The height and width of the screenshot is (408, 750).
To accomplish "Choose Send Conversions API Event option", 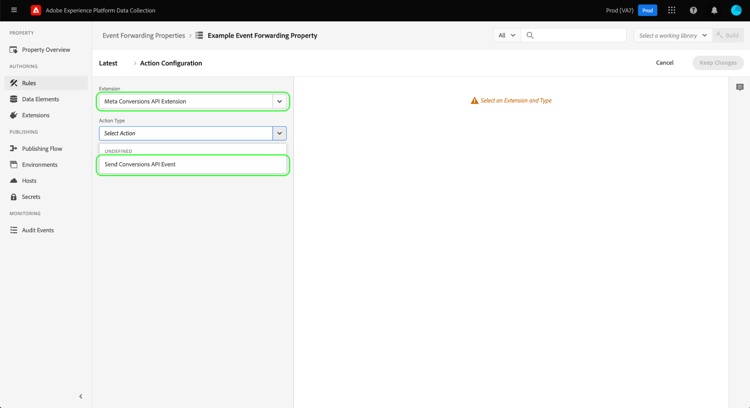I will point(193,165).
